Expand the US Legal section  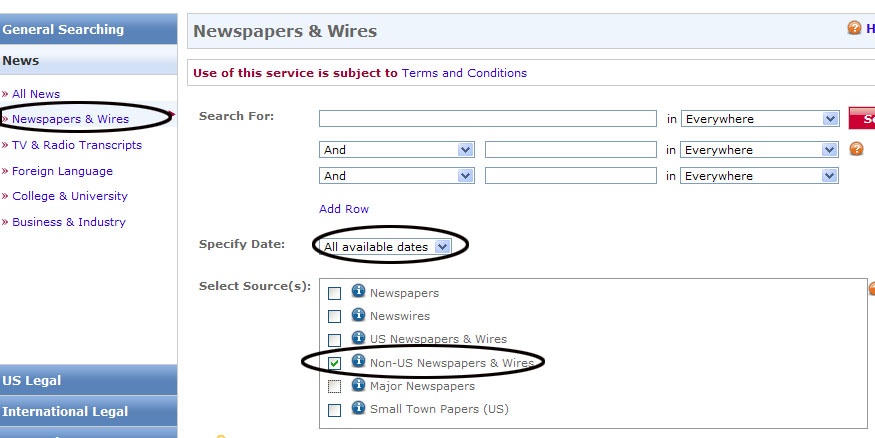(x=88, y=380)
